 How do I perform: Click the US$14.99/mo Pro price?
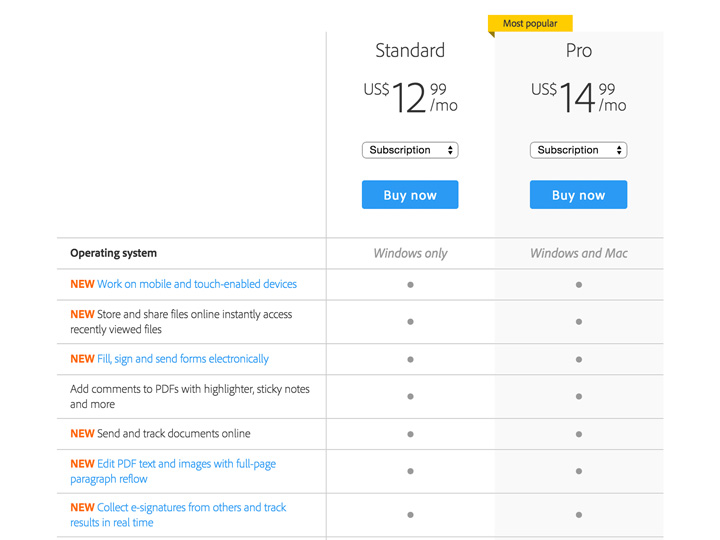[x=579, y=97]
